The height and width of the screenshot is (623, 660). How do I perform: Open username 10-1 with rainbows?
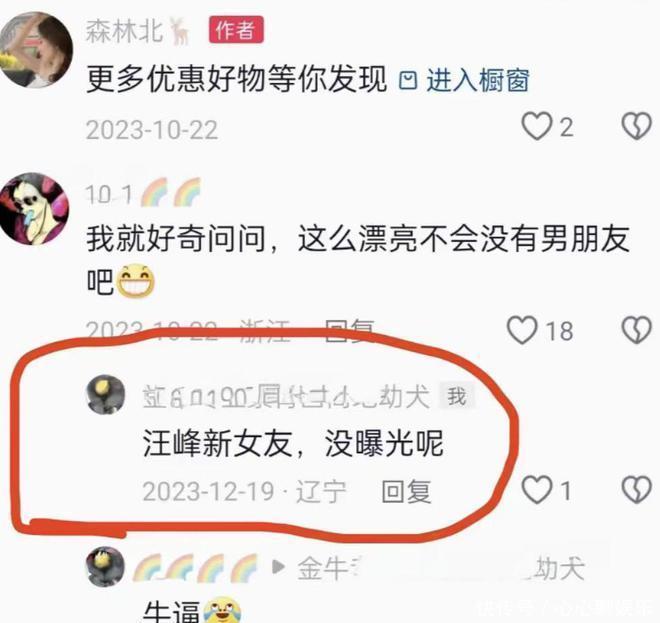(x=143, y=193)
